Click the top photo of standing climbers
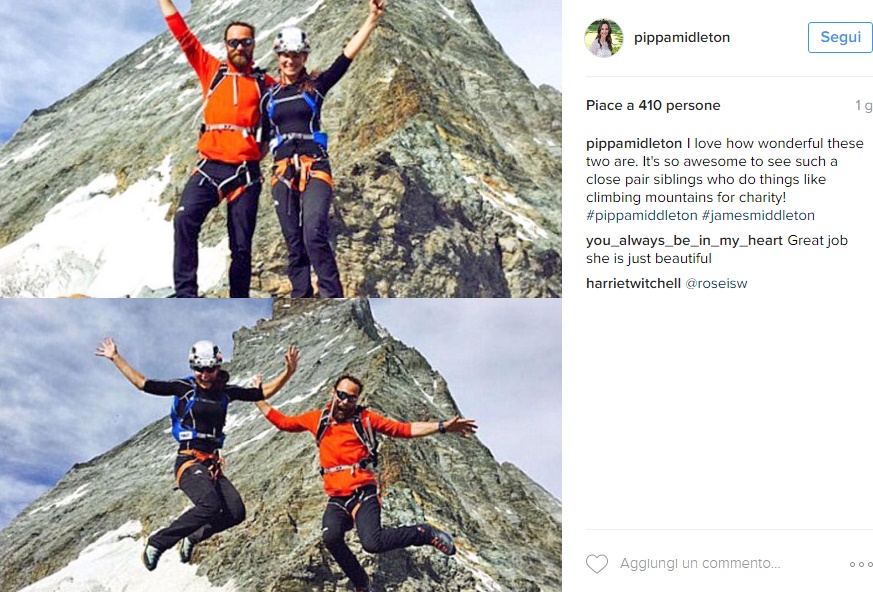Image resolution: width=873 pixels, height=592 pixels. [281, 148]
